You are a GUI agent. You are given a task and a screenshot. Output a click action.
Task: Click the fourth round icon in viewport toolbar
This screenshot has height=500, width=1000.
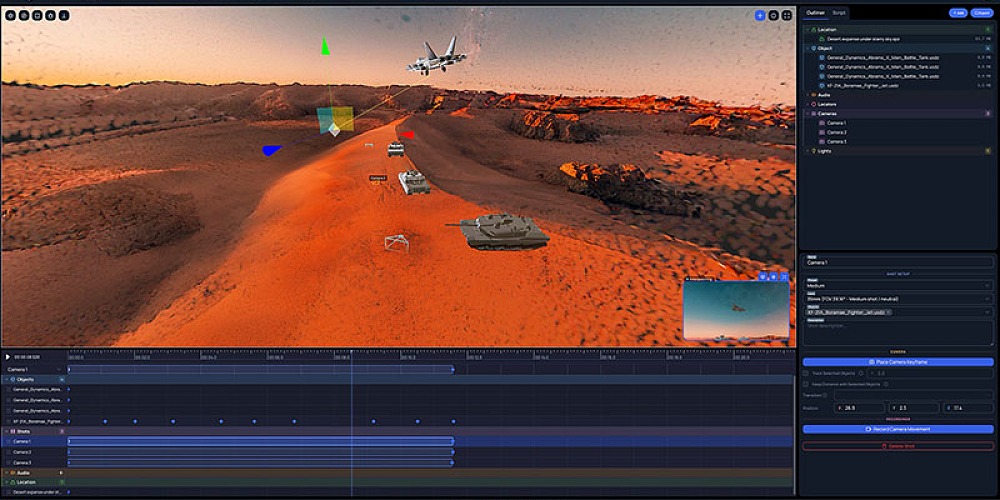point(50,15)
